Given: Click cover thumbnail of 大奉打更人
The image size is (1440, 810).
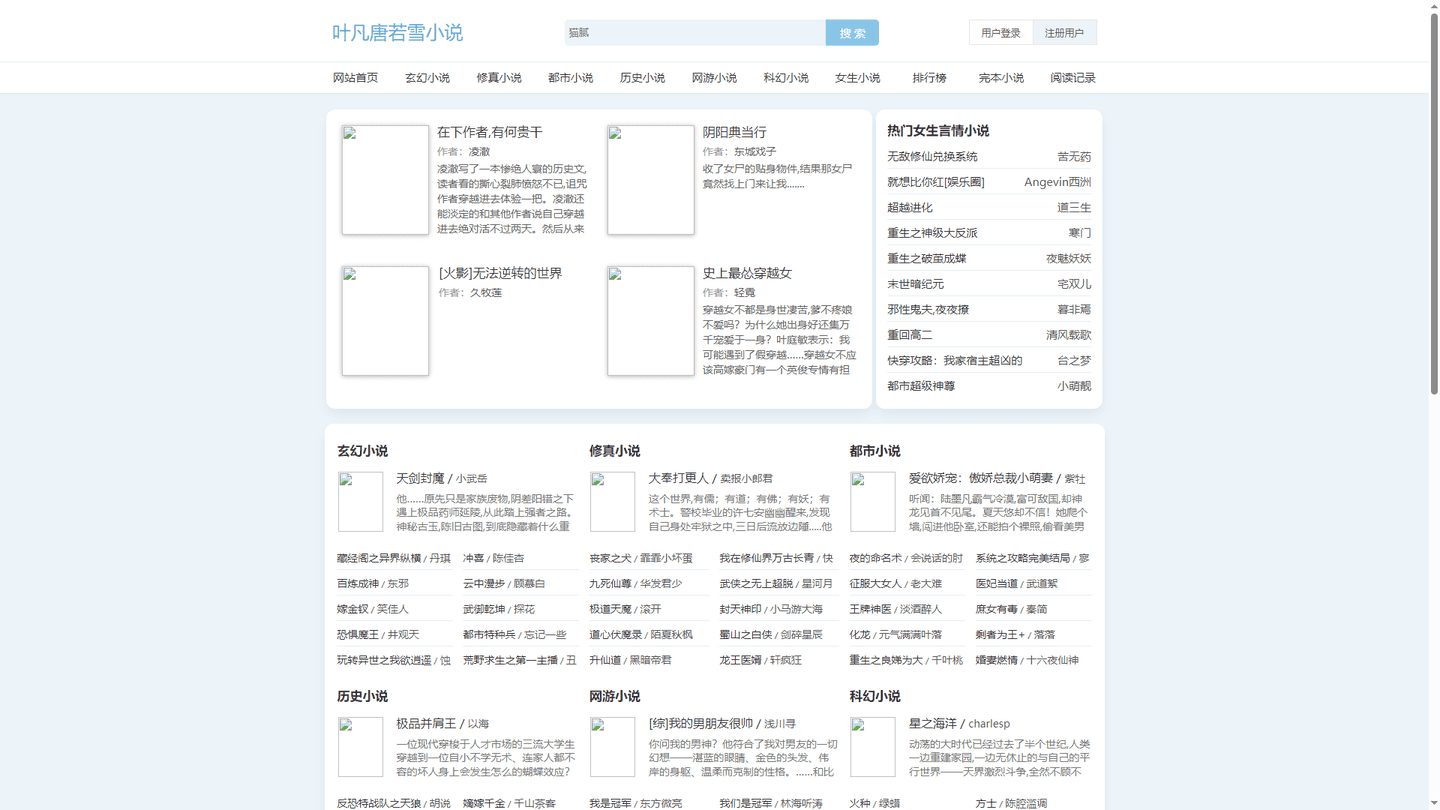Looking at the screenshot, I should click(x=613, y=502).
